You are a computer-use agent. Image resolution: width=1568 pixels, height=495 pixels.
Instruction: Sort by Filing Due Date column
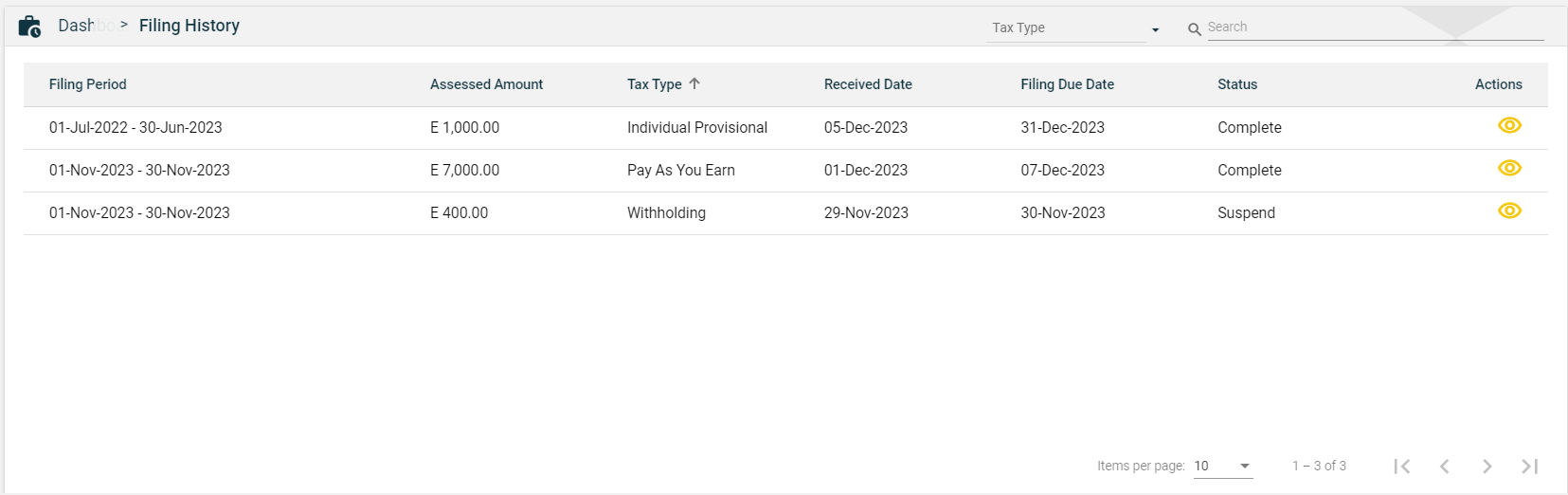coord(1067,84)
